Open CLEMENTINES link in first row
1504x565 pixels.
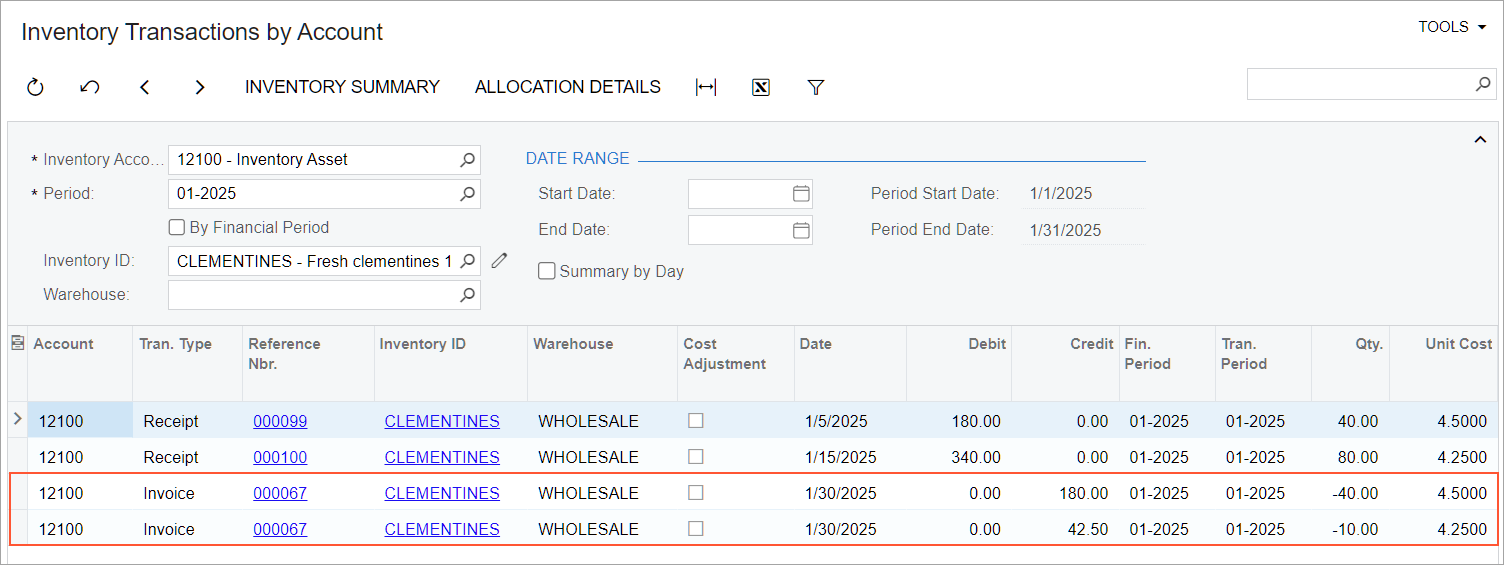(442, 421)
